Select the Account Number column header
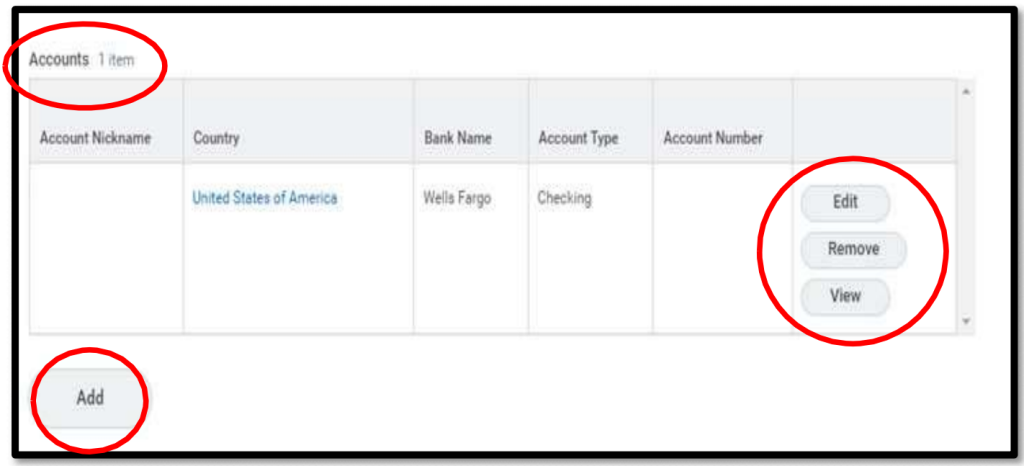1024x466 pixels. tap(712, 138)
